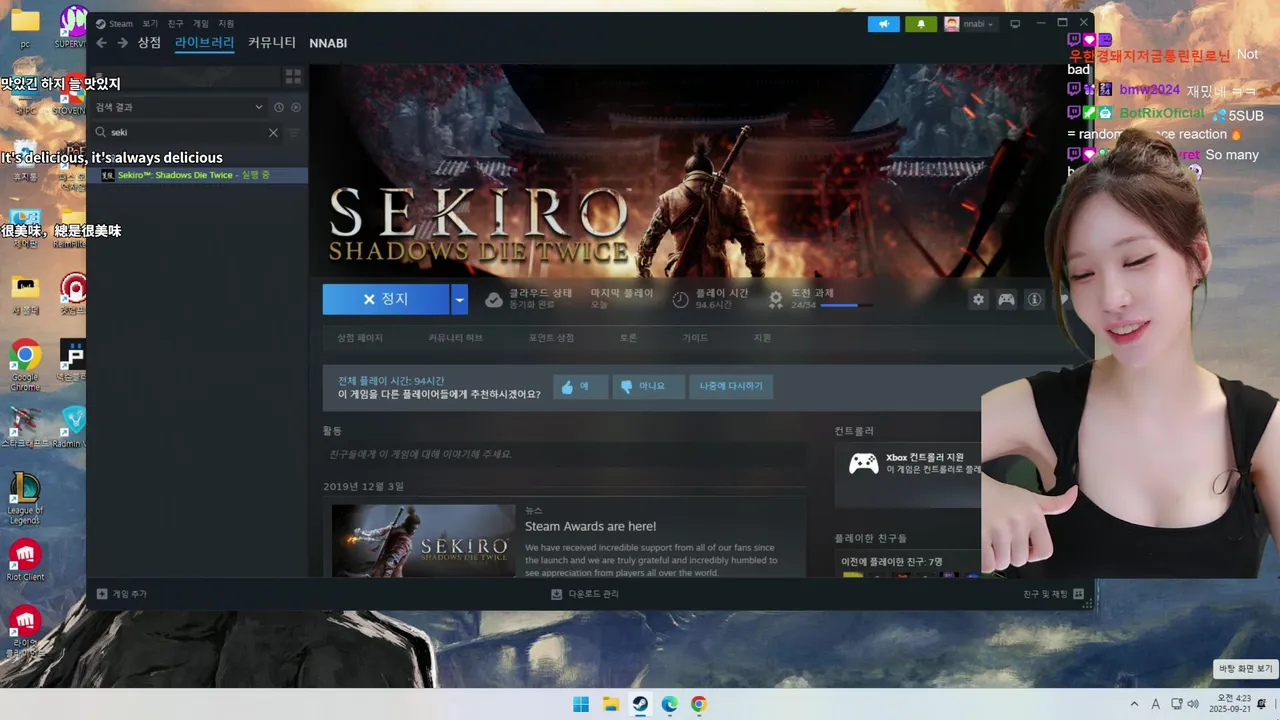Open the NNABI profile tab
Image resolution: width=1280 pixels, height=720 pixels.
click(x=328, y=43)
